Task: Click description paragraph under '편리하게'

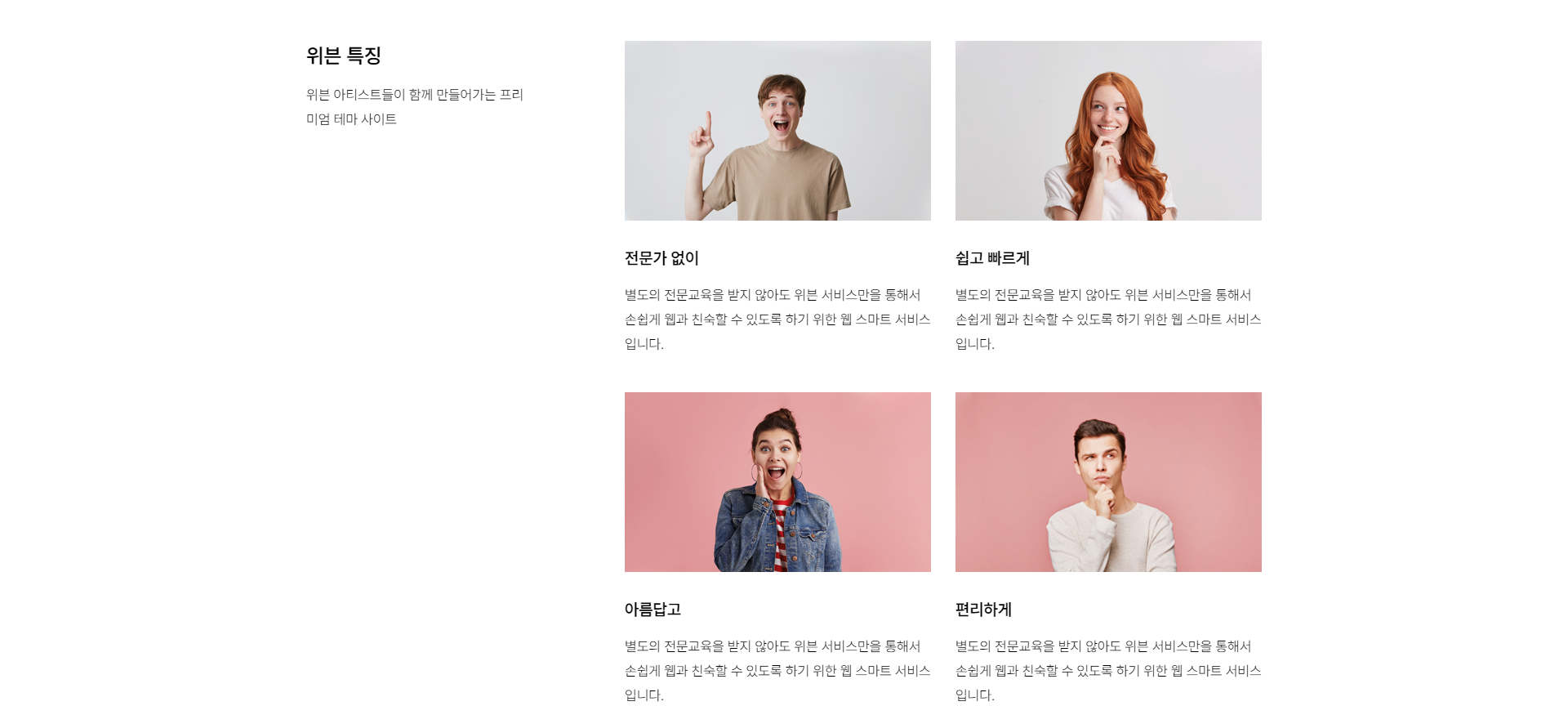Action: pos(1108,671)
